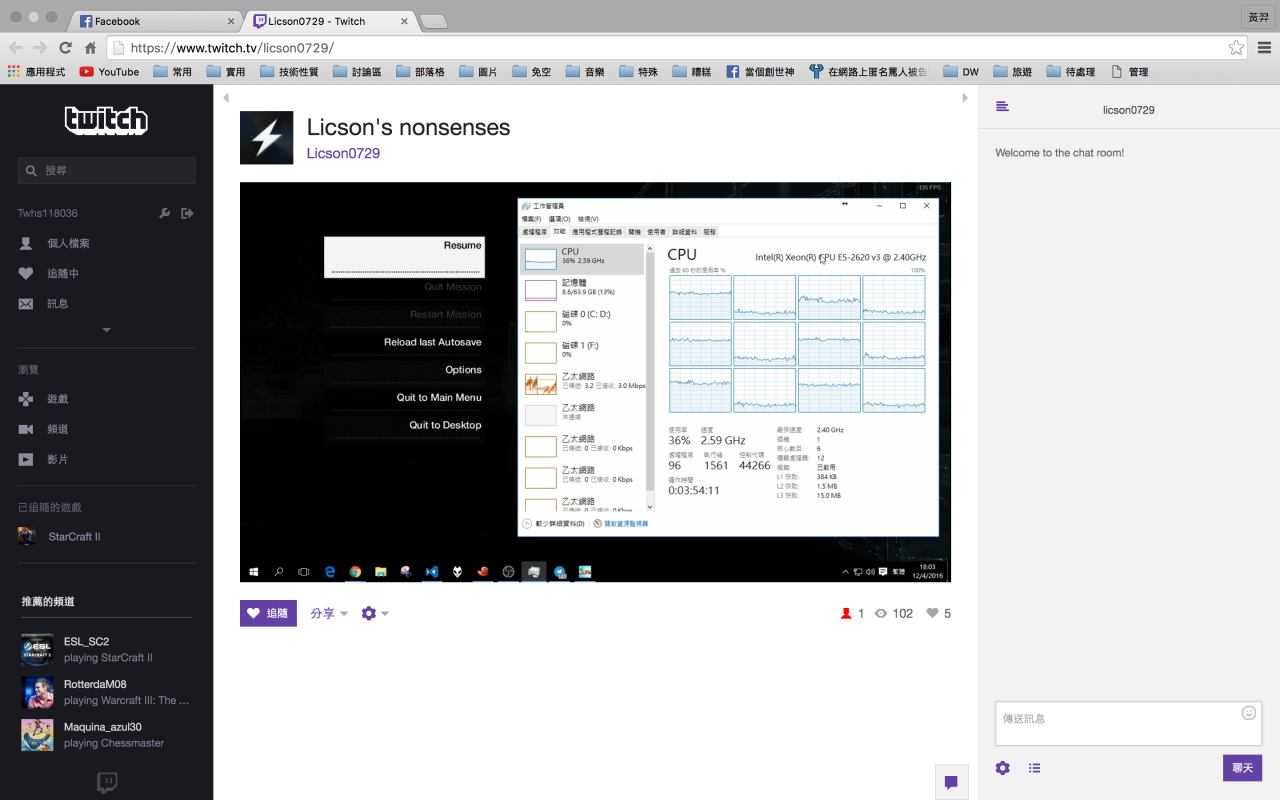1280x800 pixels.
Task: Open the emoticon picker in chat box
Action: click(1249, 713)
